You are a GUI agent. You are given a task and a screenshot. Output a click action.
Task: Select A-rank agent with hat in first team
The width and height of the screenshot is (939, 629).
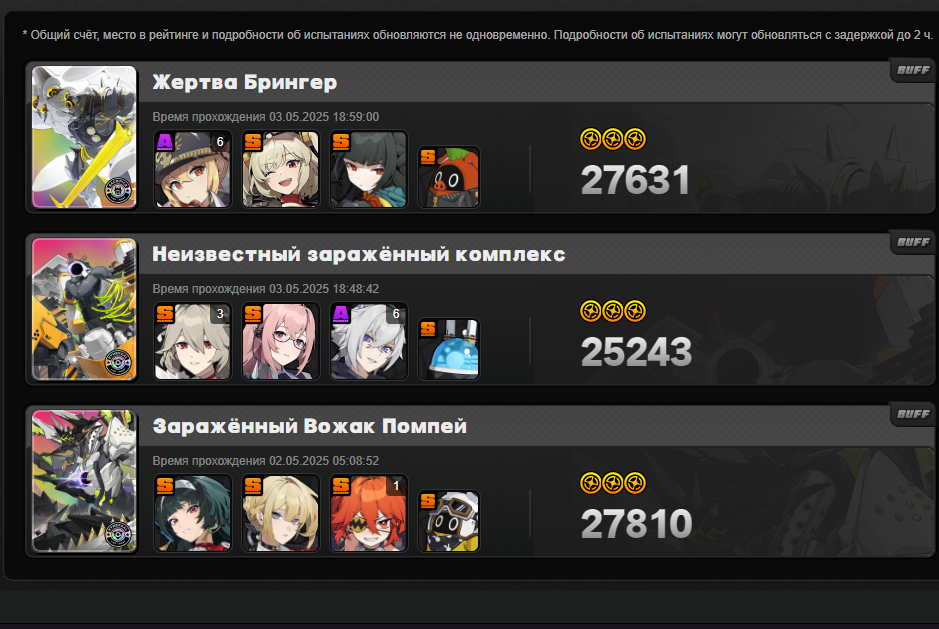click(x=192, y=170)
